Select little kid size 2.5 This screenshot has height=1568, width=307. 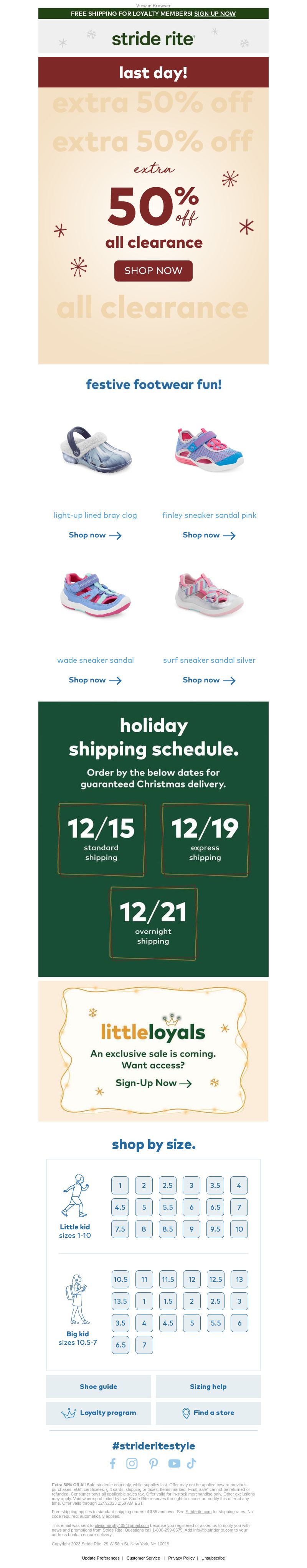coord(168,1184)
